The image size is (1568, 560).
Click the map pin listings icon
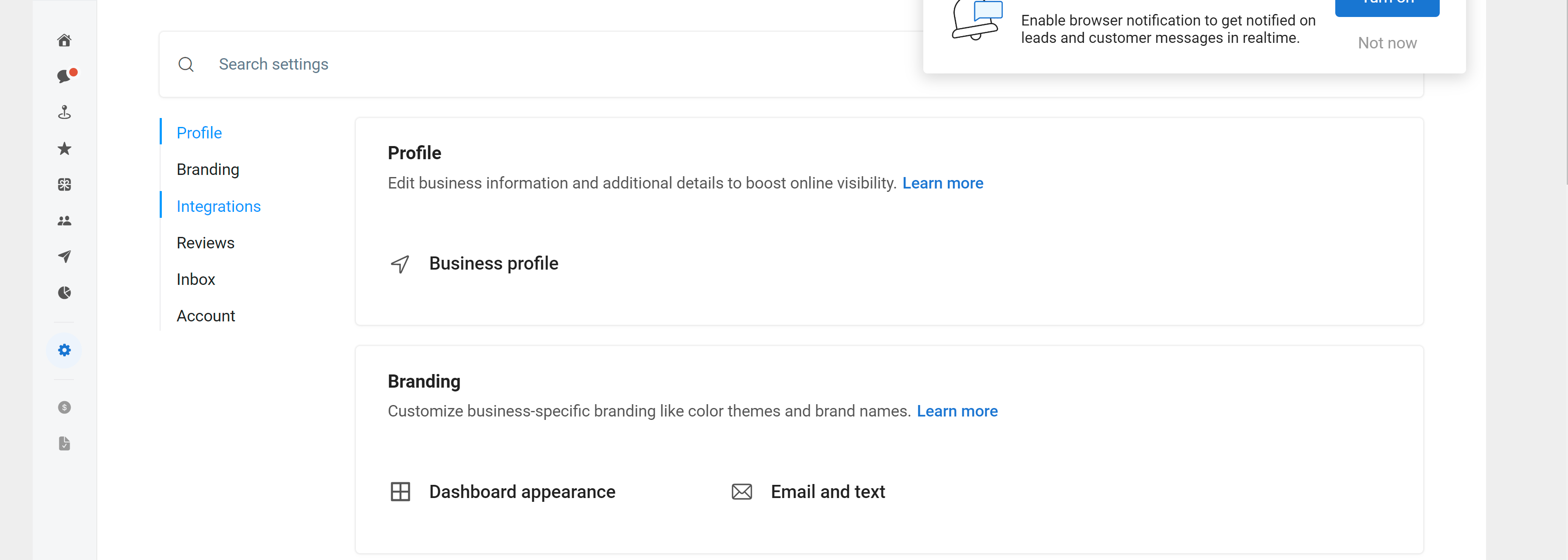pos(65,112)
